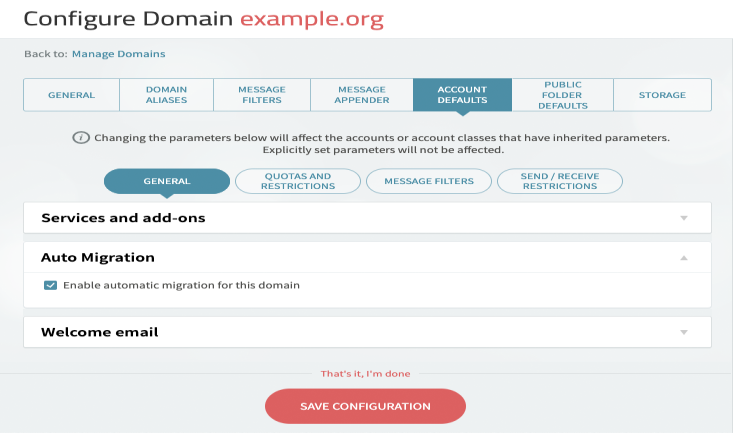Select the Account Defaults tab

point(462,95)
